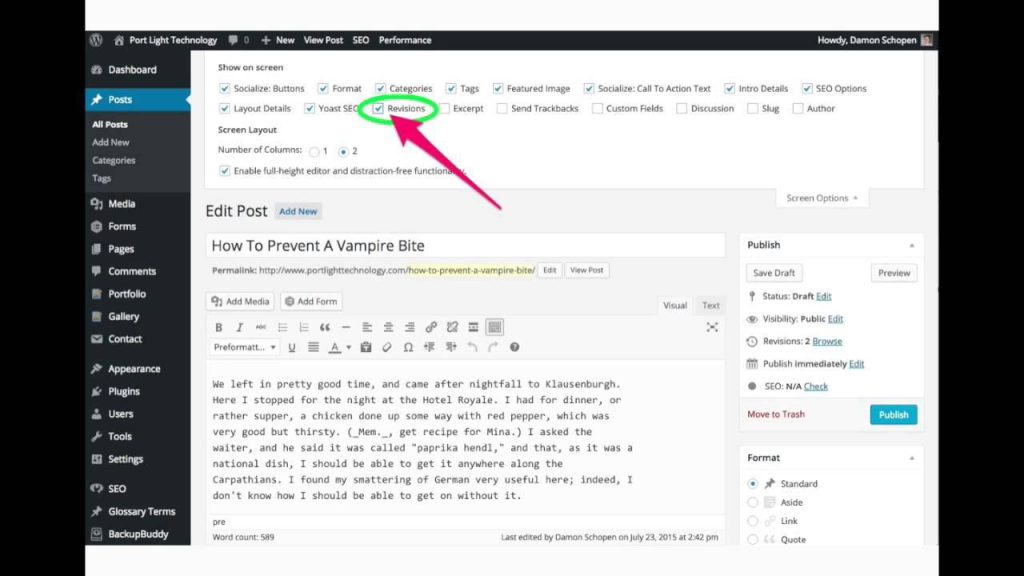Collapse the Publish meta box
1024x576 pixels.
click(910, 245)
